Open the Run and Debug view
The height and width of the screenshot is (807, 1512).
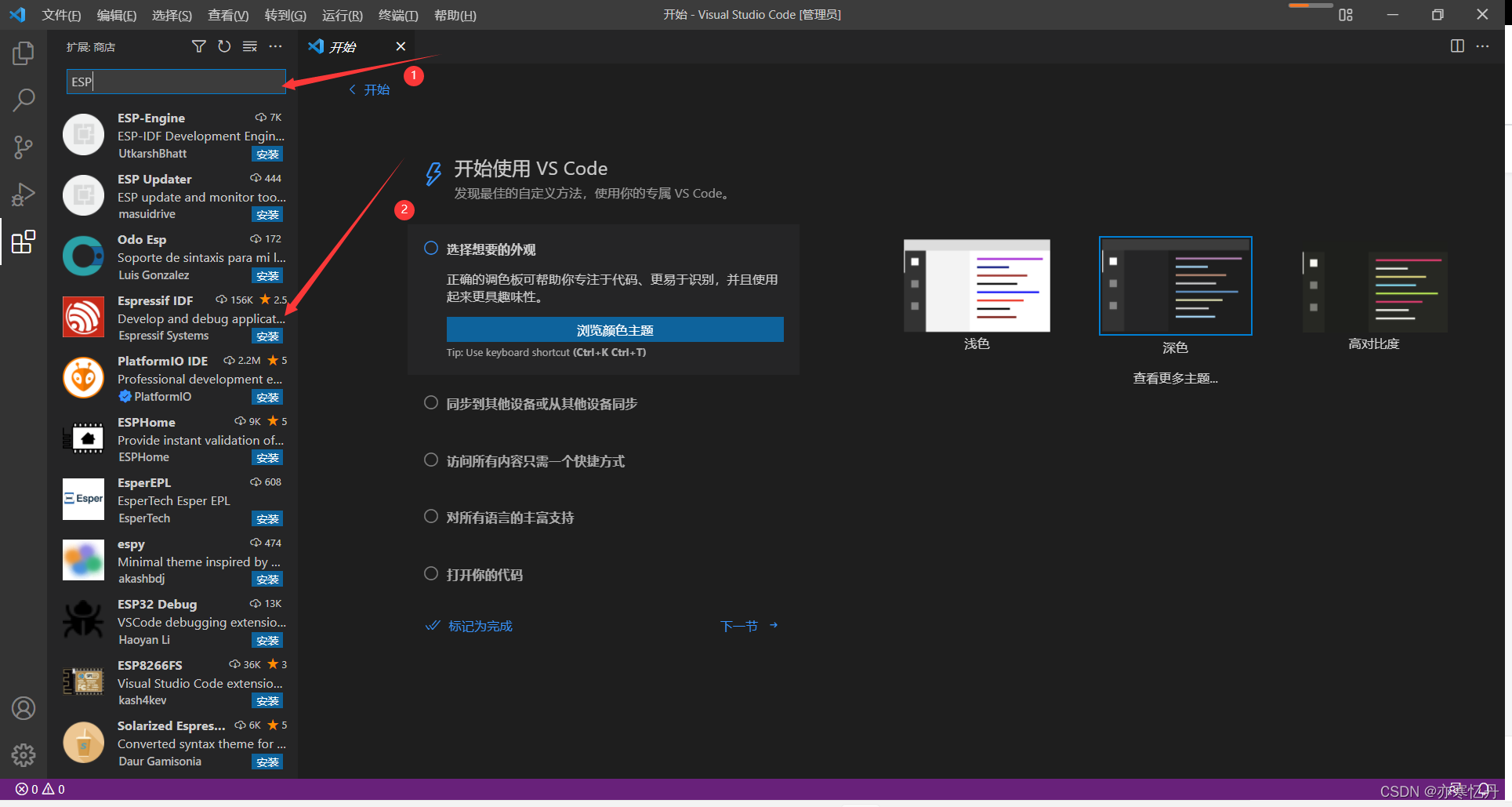pos(24,194)
